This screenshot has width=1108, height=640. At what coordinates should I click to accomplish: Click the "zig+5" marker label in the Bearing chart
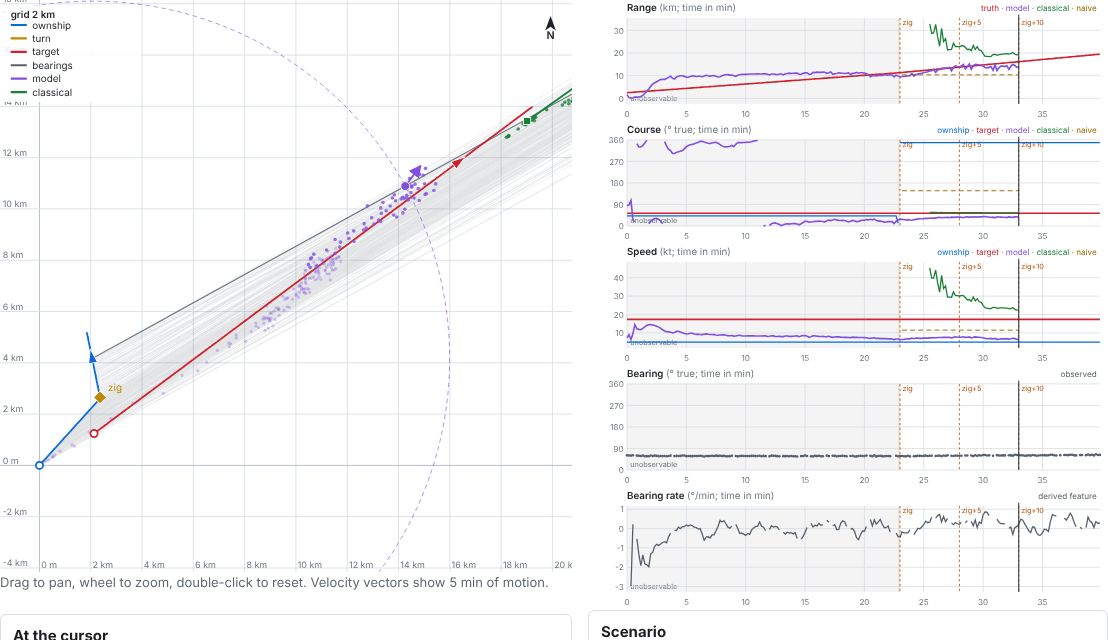pos(971,389)
